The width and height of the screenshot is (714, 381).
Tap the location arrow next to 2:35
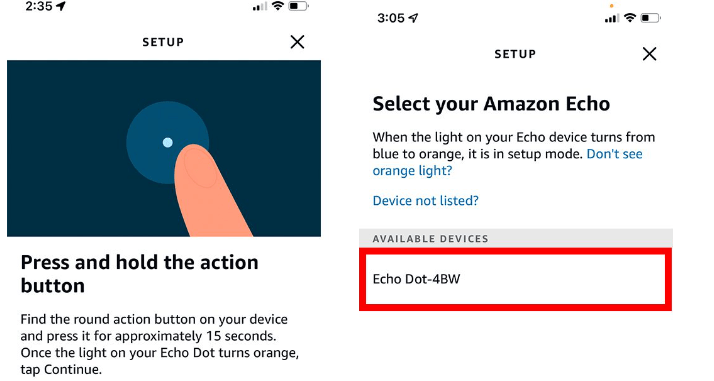click(61, 6)
